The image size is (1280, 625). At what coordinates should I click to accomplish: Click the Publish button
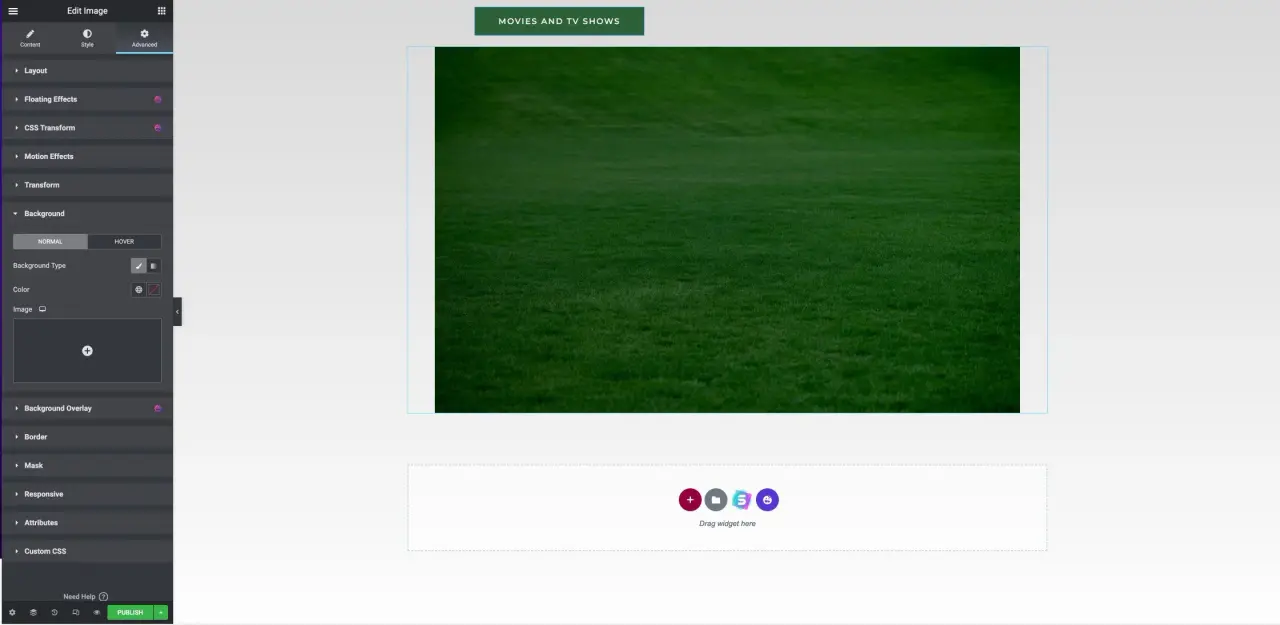click(130, 612)
